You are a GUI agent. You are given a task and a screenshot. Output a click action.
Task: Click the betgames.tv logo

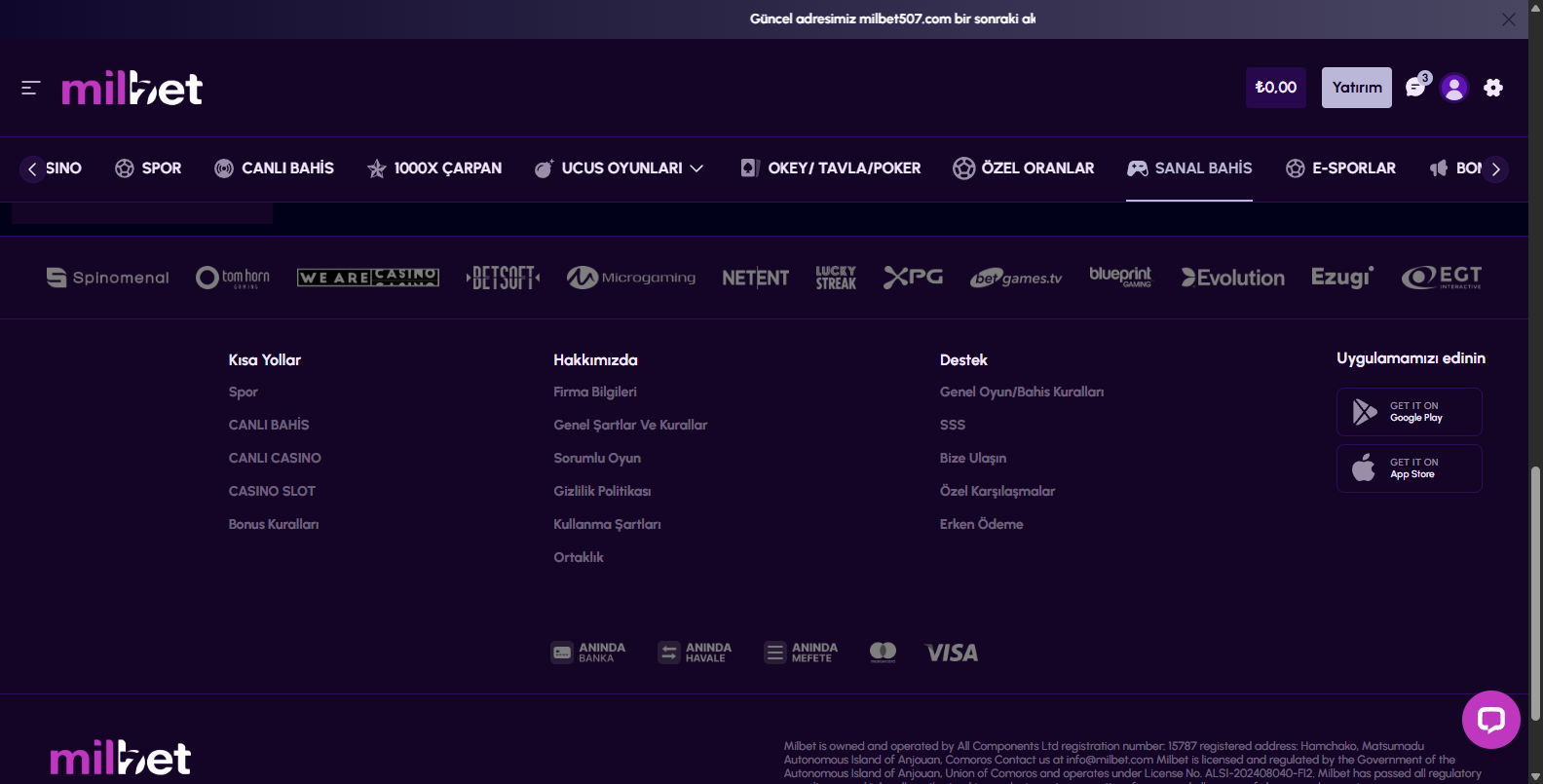tap(1016, 278)
